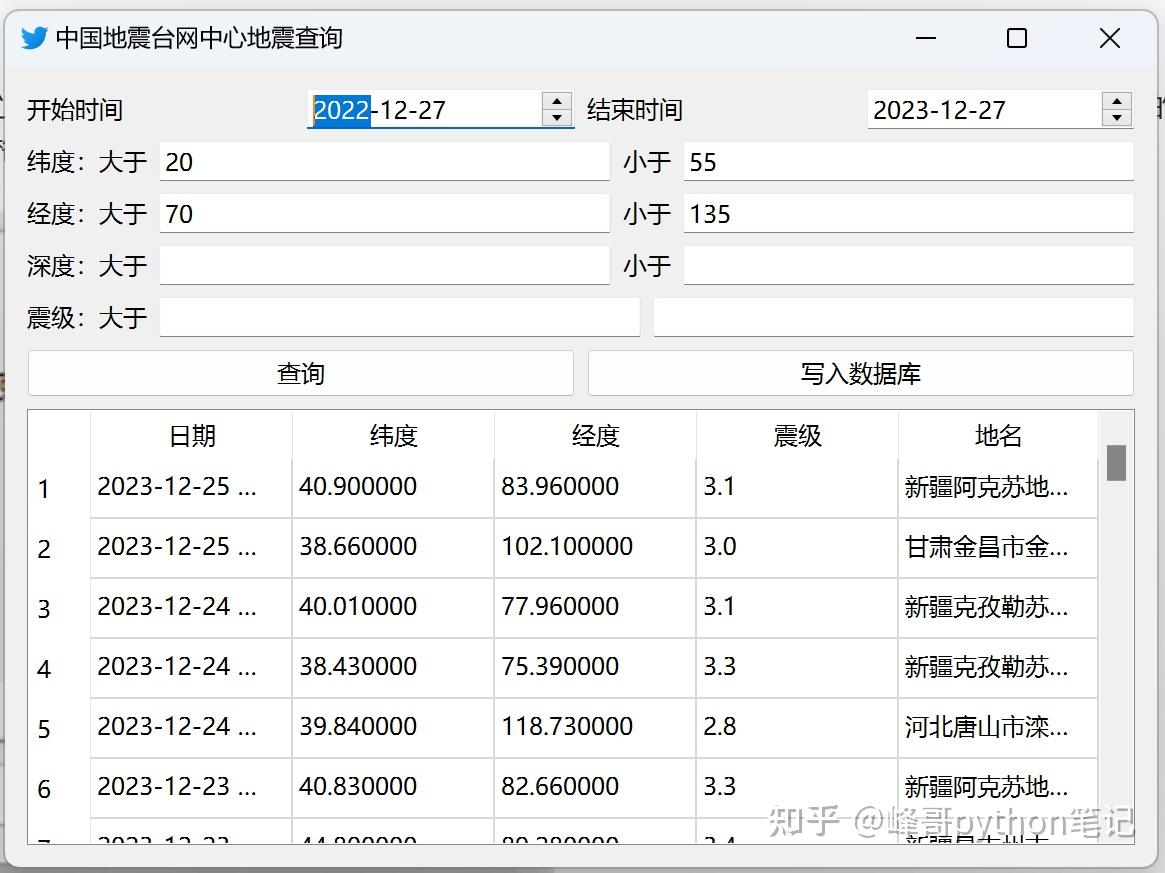1165x873 pixels.
Task: Click place cell in row 1
Action: 998,488
